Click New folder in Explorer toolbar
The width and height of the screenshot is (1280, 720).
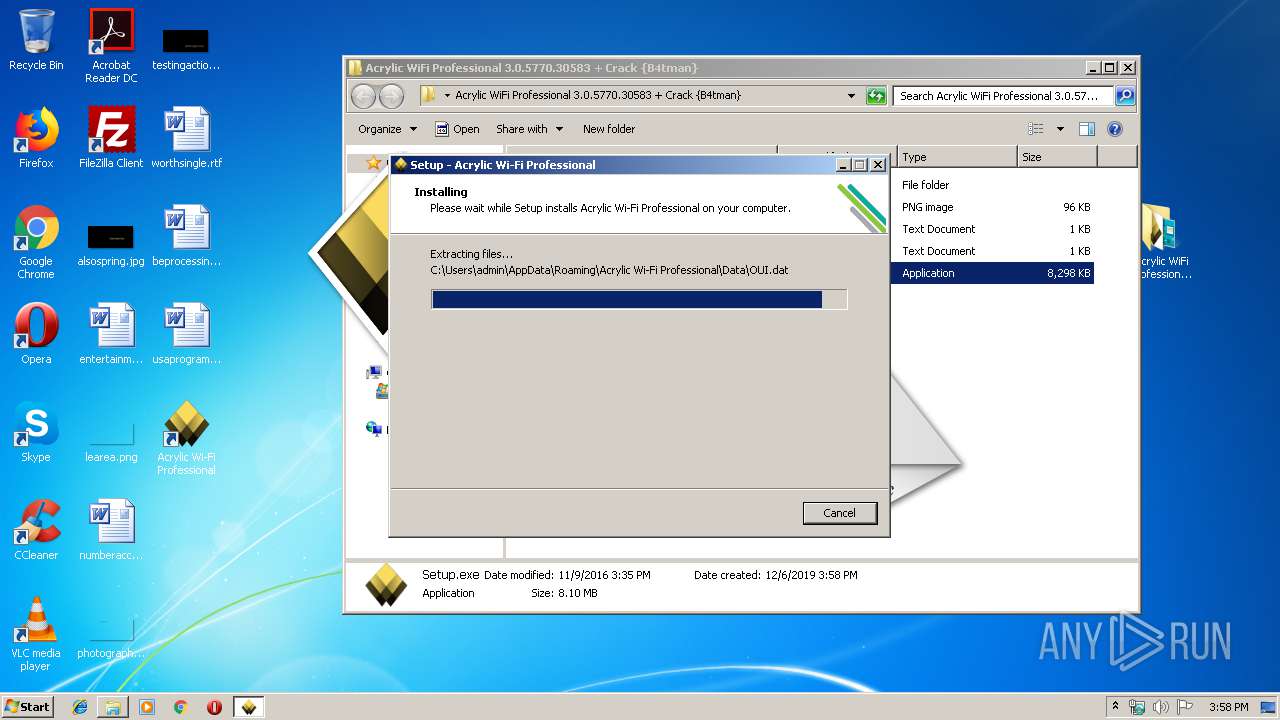[609, 129]
